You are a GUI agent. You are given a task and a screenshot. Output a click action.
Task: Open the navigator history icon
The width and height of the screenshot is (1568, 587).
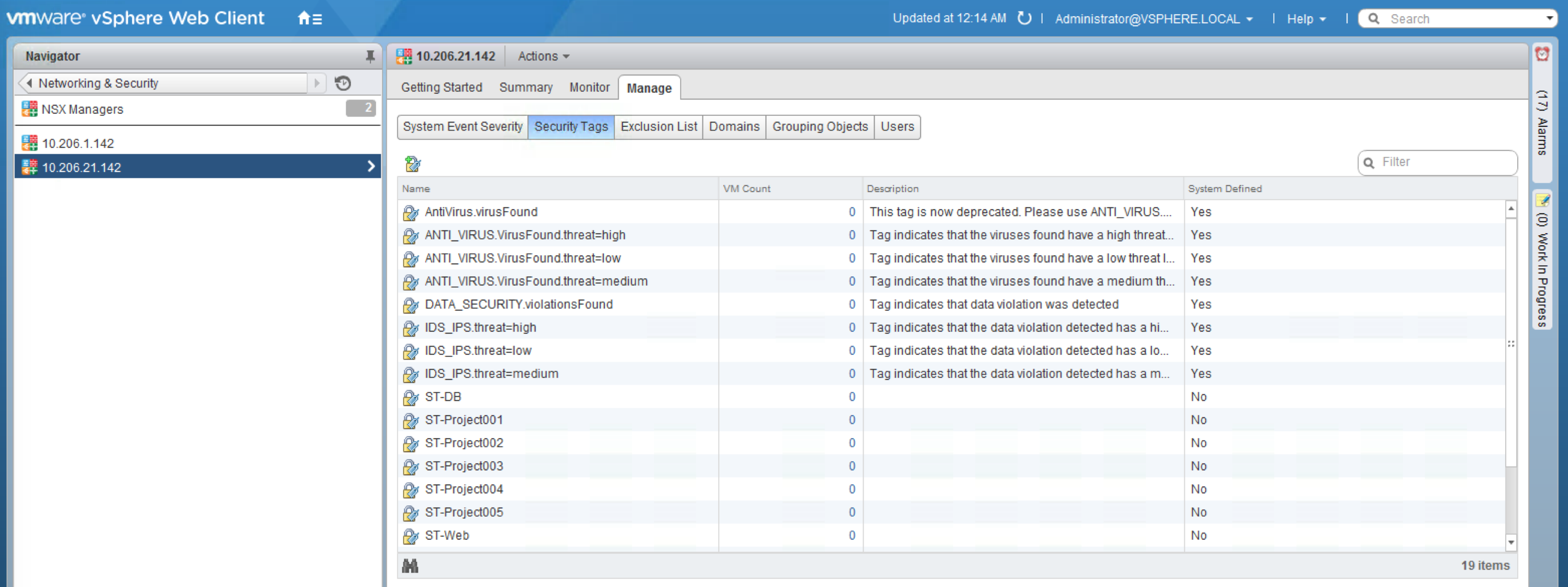pos(343,83)
